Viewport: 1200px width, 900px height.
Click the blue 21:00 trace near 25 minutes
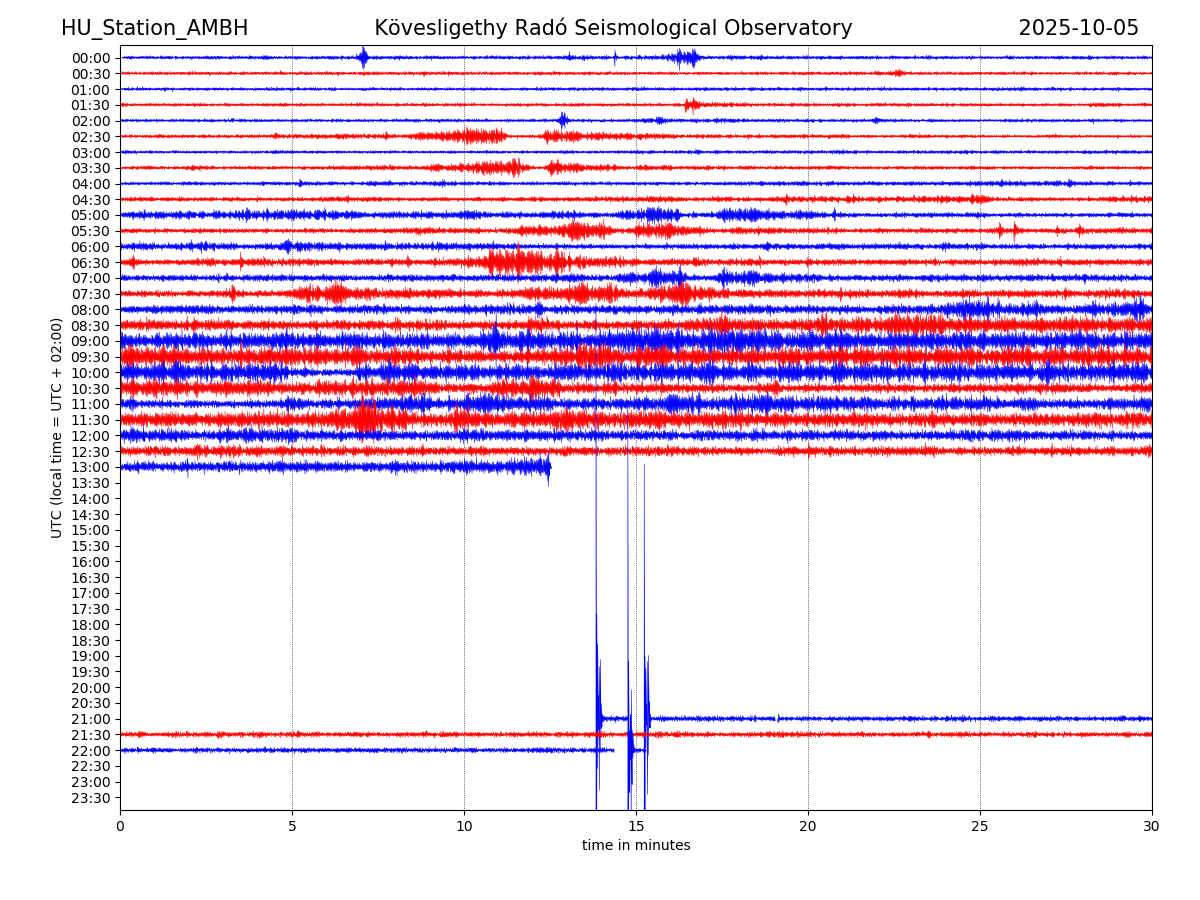(980, 718)
